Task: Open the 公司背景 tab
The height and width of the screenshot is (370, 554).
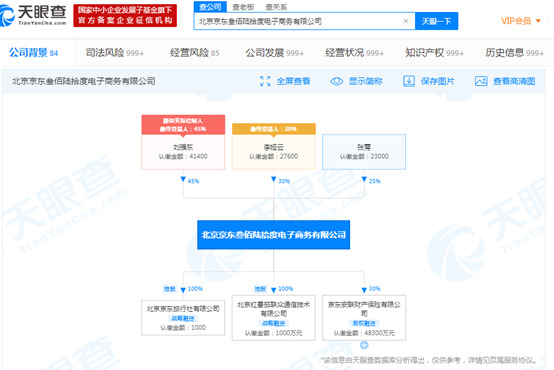Action: point(34,53)
